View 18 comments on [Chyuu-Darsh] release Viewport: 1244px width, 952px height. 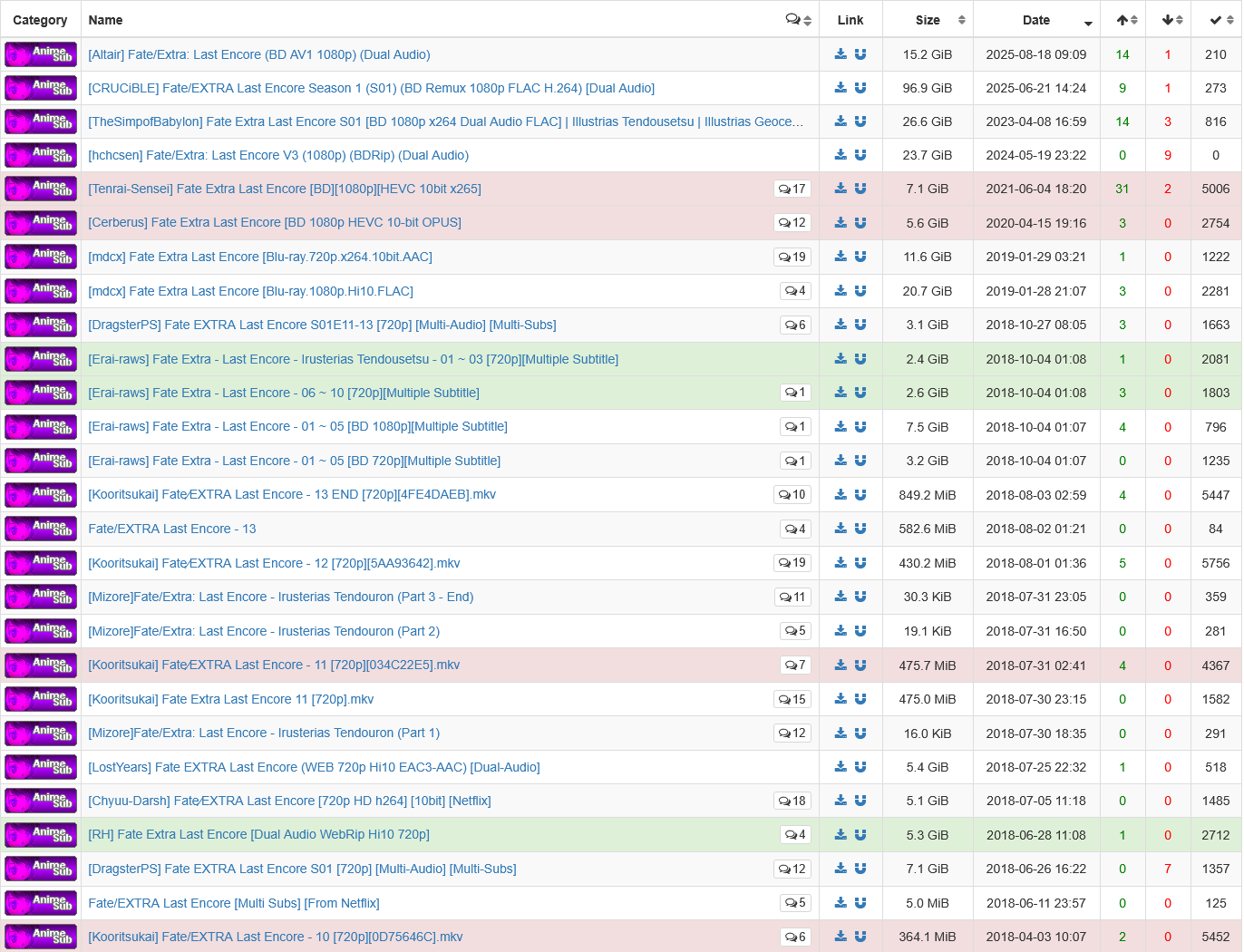click(792, 801)
